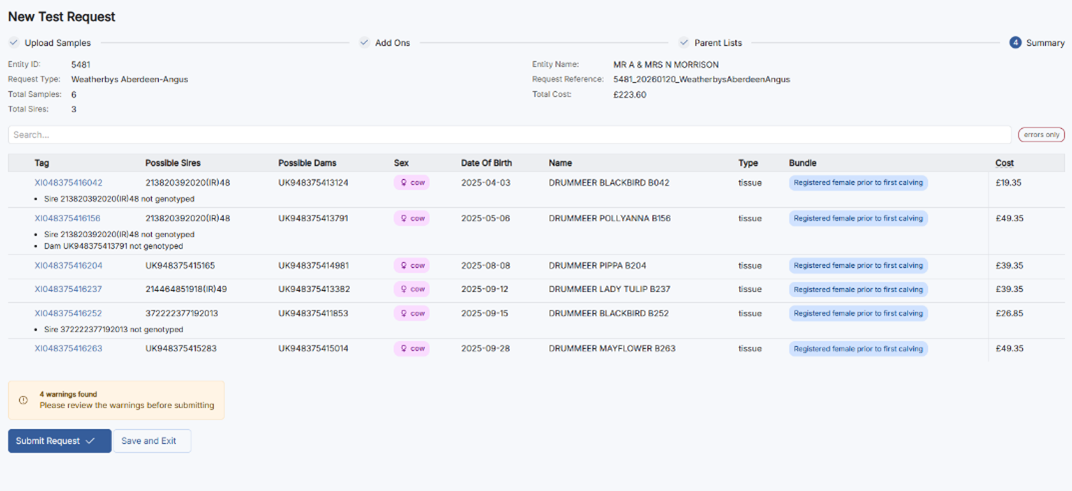This screenshot has width=1072, height=491.
Task: Click the Date Of Birth column header
Action: [486, 163]
